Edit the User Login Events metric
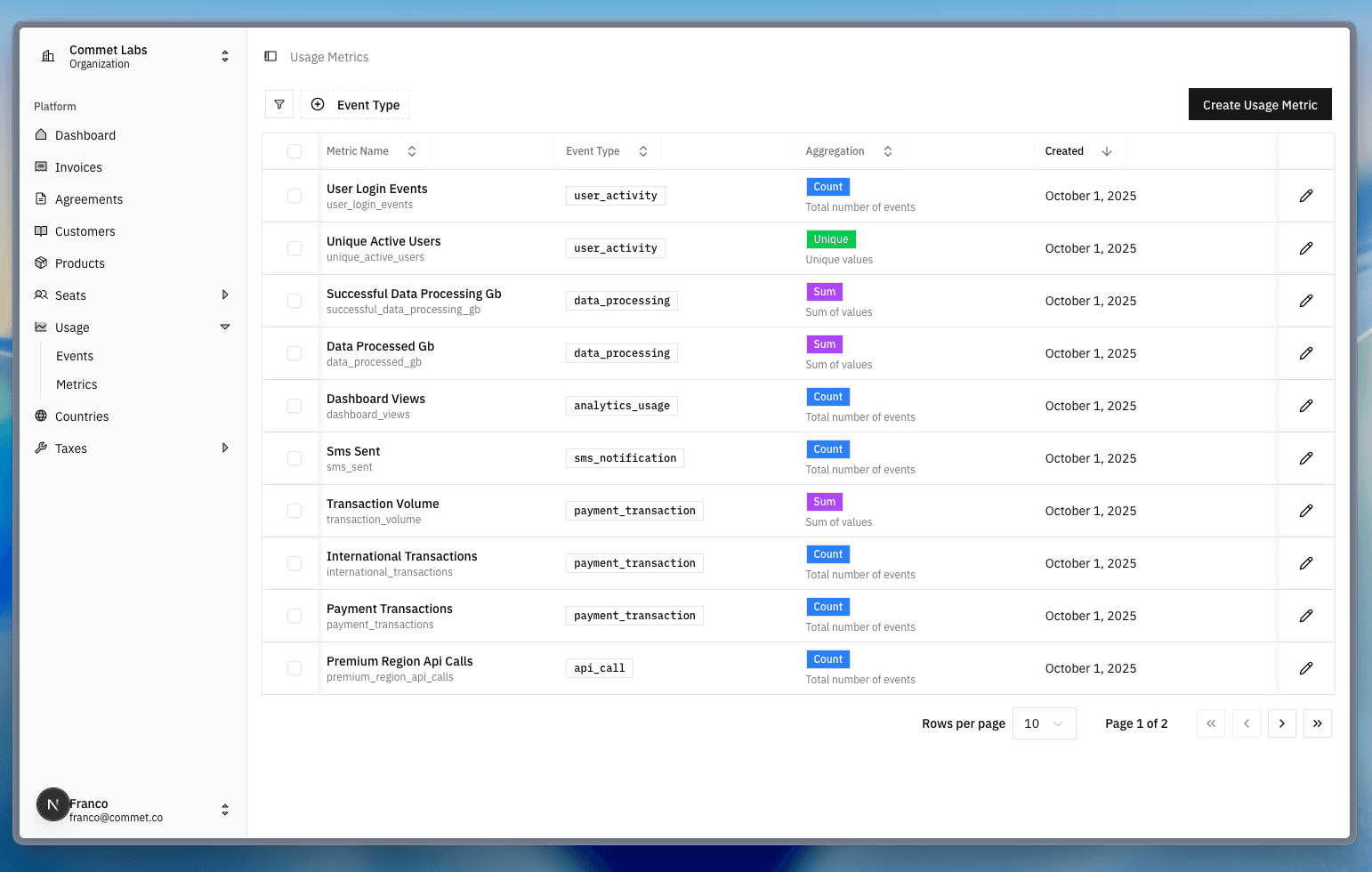The width and height of the screenshot is (1372, 872). click(1305, 196)
